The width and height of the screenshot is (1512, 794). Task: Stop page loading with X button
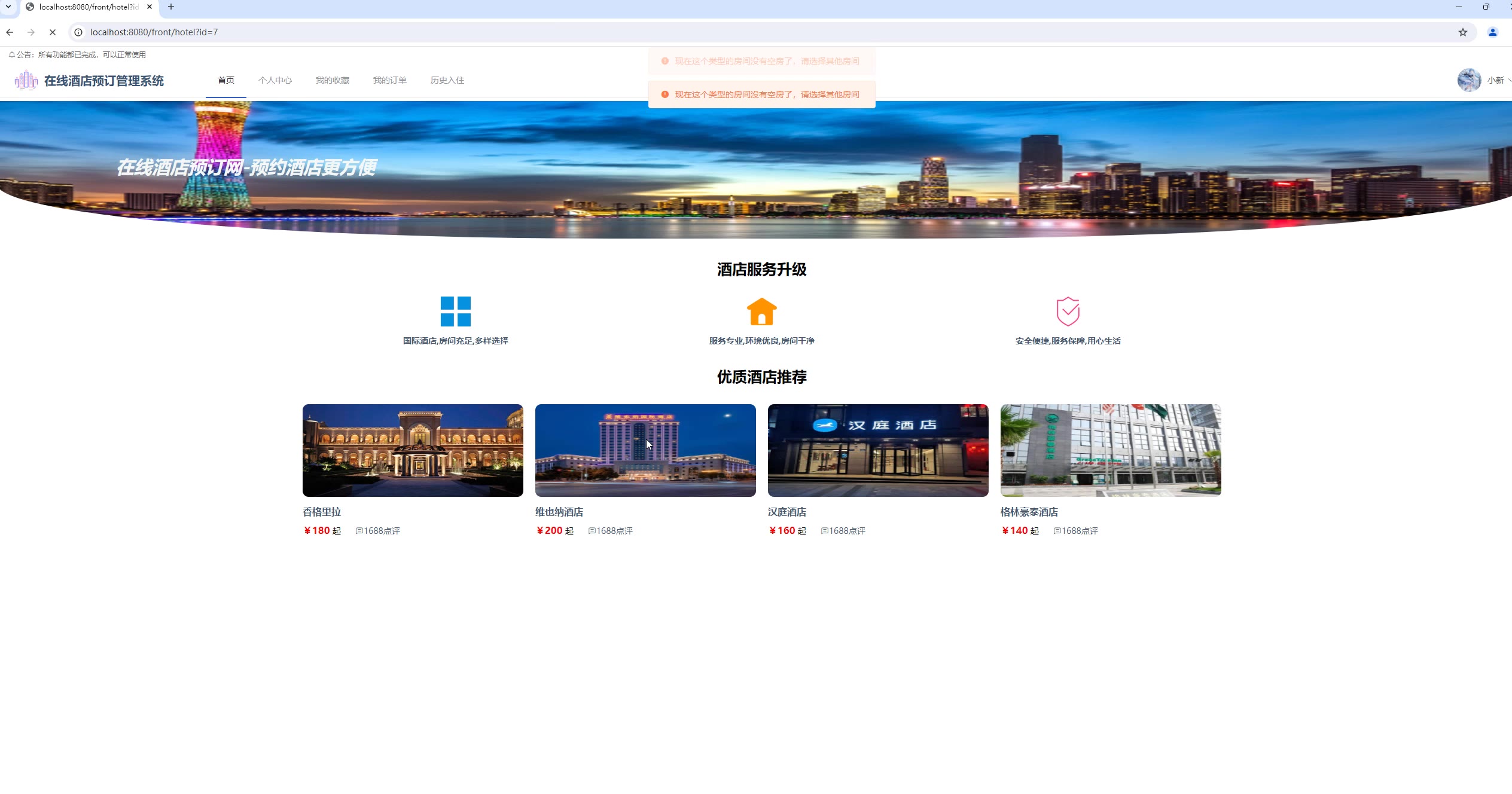(x=53, y=32)
